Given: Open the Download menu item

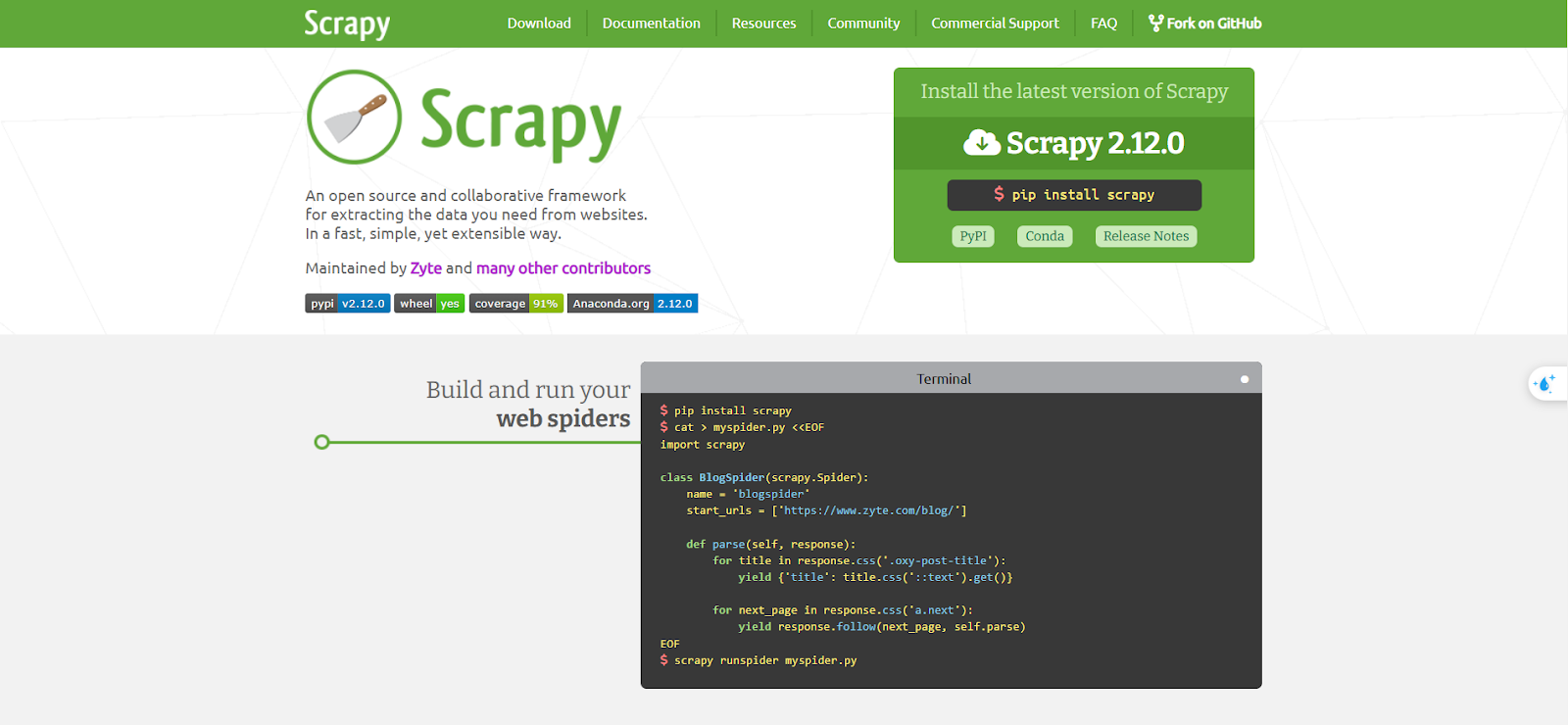Looking at the screenshot, I should tap(539, 24).
